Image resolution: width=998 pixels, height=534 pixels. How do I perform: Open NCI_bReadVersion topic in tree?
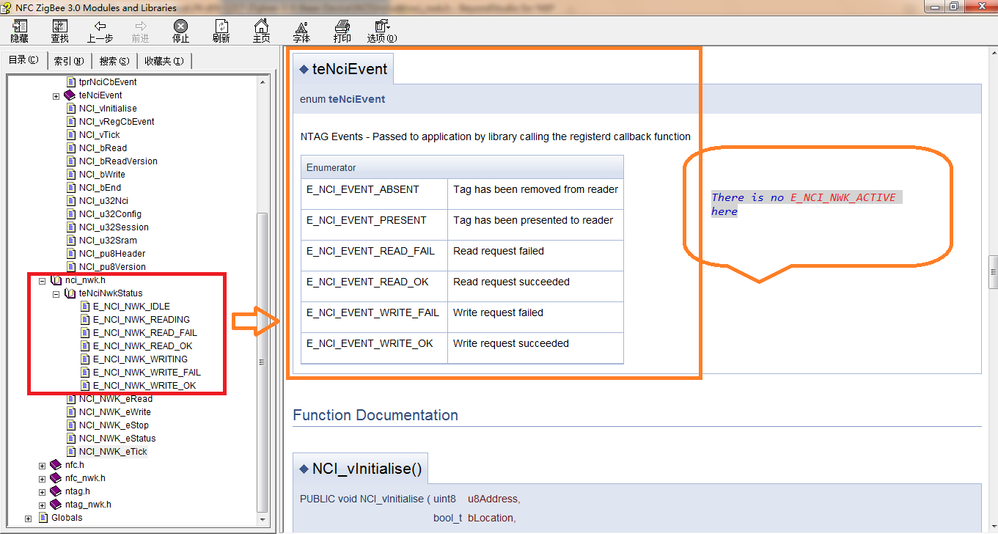point(118,161)
